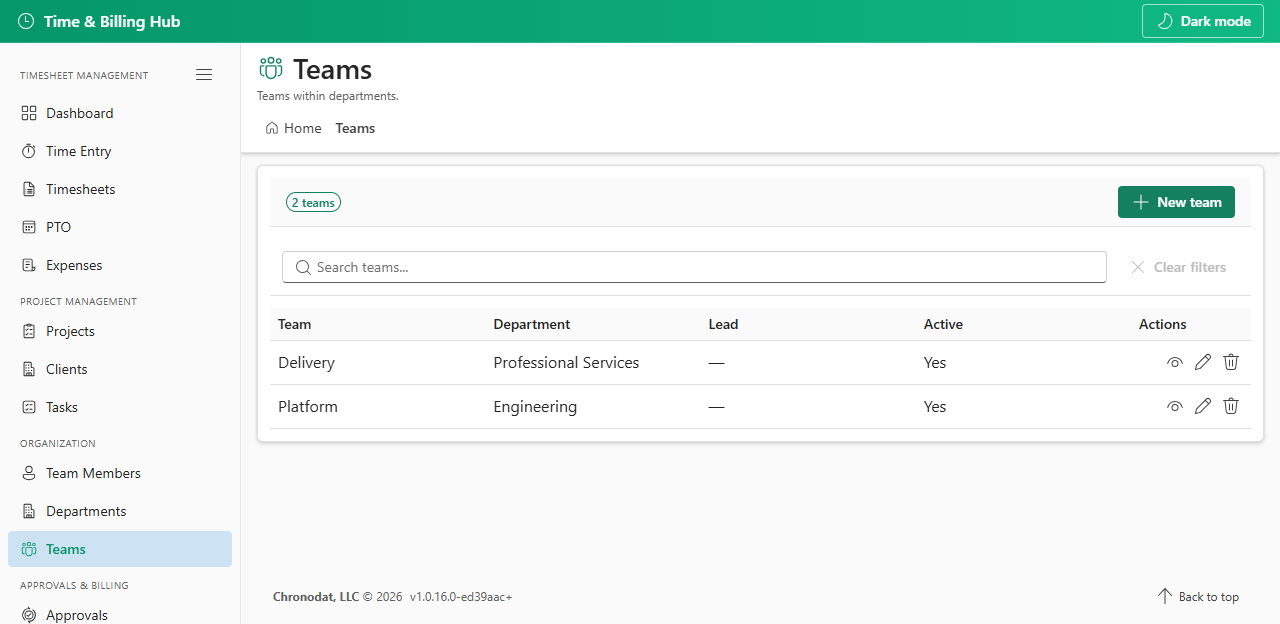
Task: Edit the Delivery team pencil icon
Action: coord(1203,362)
